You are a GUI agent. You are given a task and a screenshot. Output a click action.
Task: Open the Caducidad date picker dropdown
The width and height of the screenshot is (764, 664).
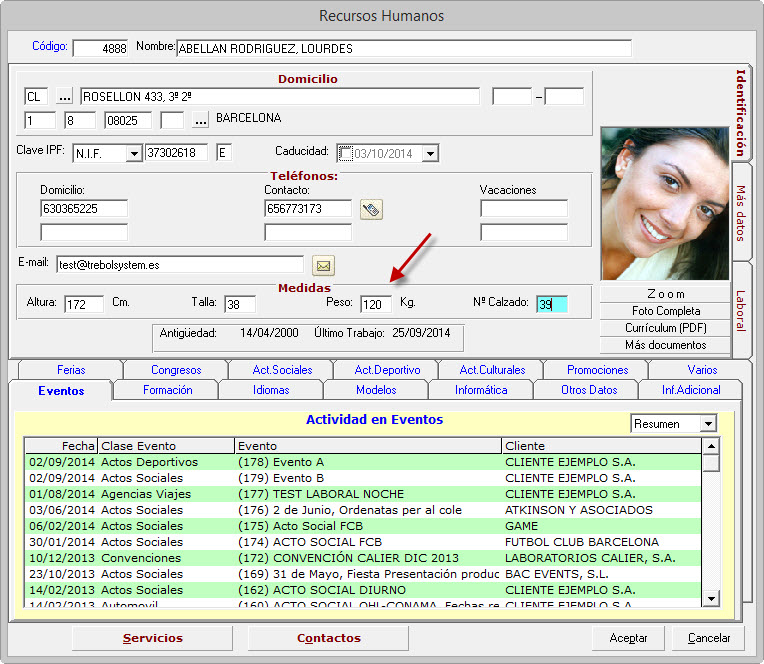click(430, 154)
